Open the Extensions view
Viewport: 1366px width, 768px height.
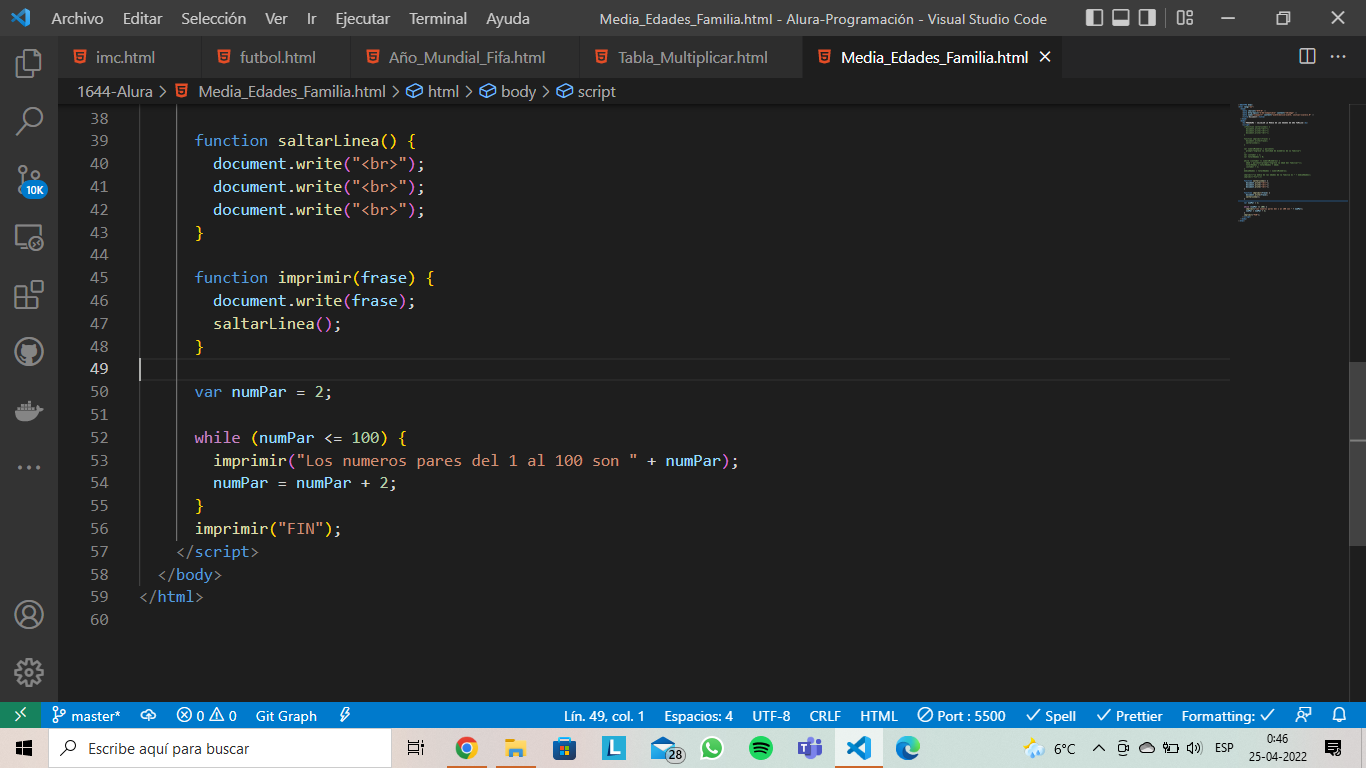click(x=29, y=295)
